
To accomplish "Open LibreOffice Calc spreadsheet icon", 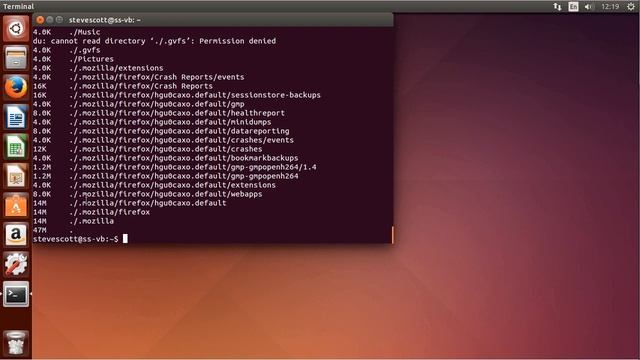I will (x=16, y=146).
